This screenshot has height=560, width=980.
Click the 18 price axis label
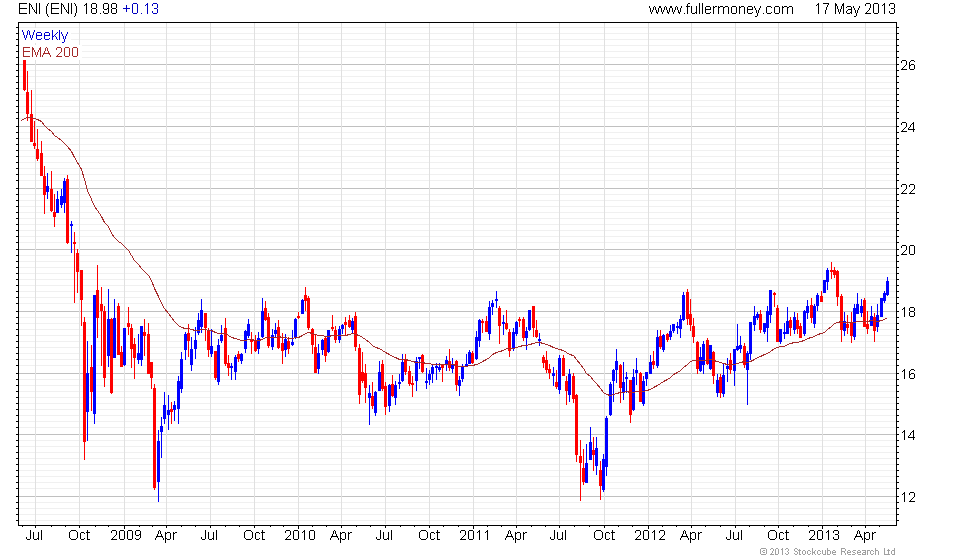point(908,312)
